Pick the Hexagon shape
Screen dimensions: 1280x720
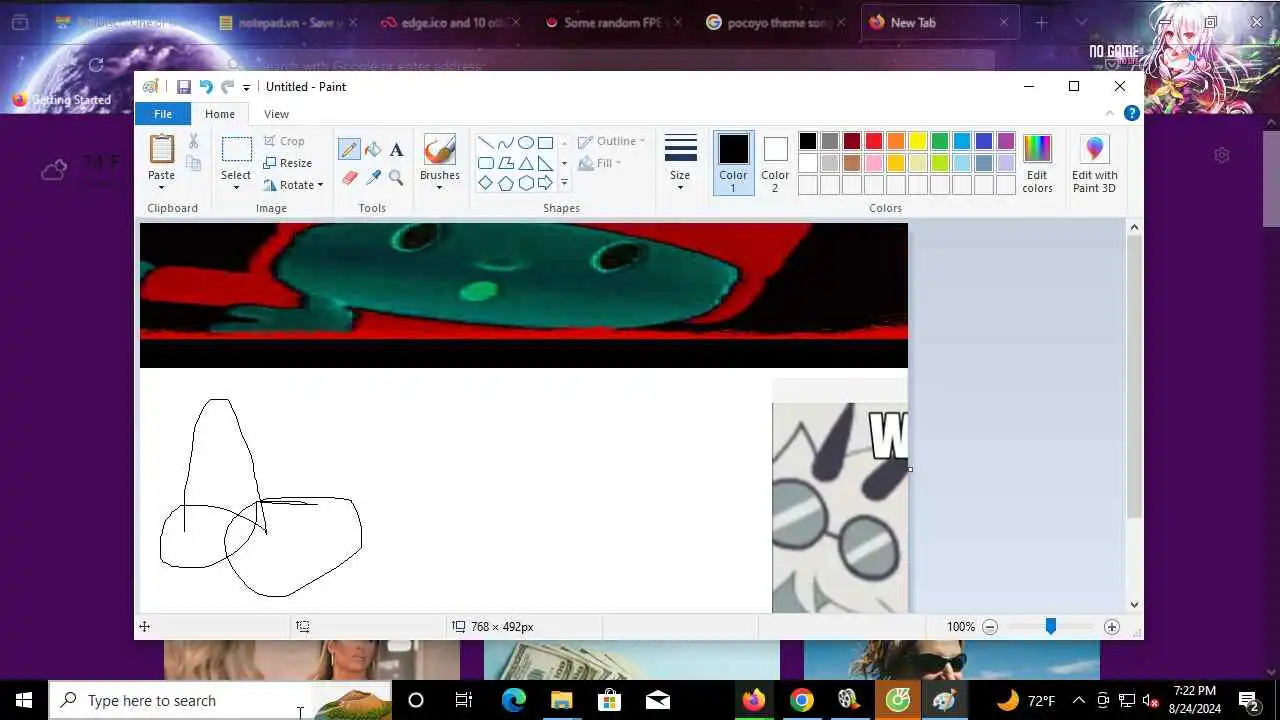(x=525, y=183)
